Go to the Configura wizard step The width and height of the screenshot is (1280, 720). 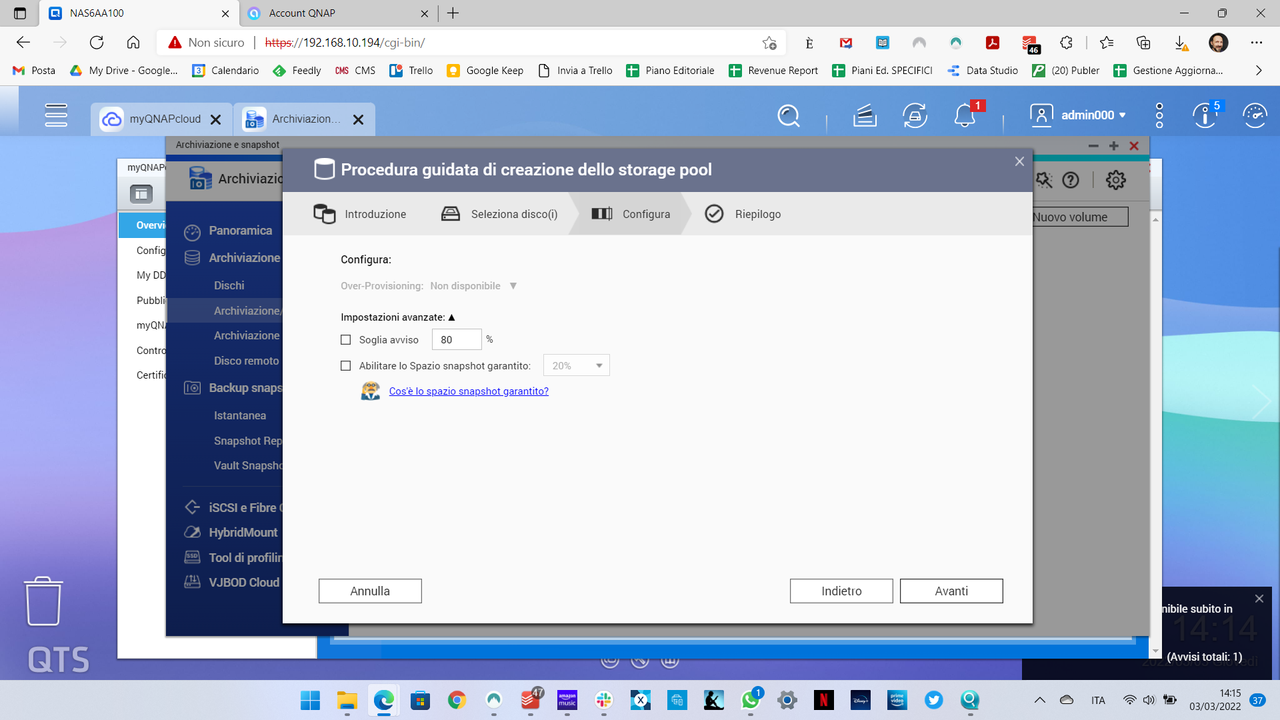click(x=631, y=214)
